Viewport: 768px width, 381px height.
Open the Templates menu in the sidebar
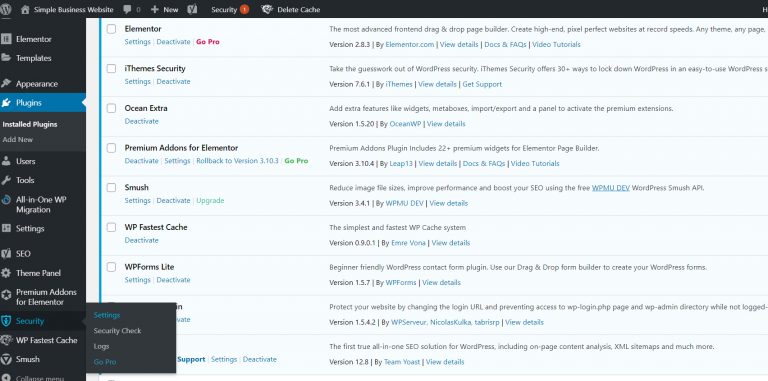click(x=33, y=58)
